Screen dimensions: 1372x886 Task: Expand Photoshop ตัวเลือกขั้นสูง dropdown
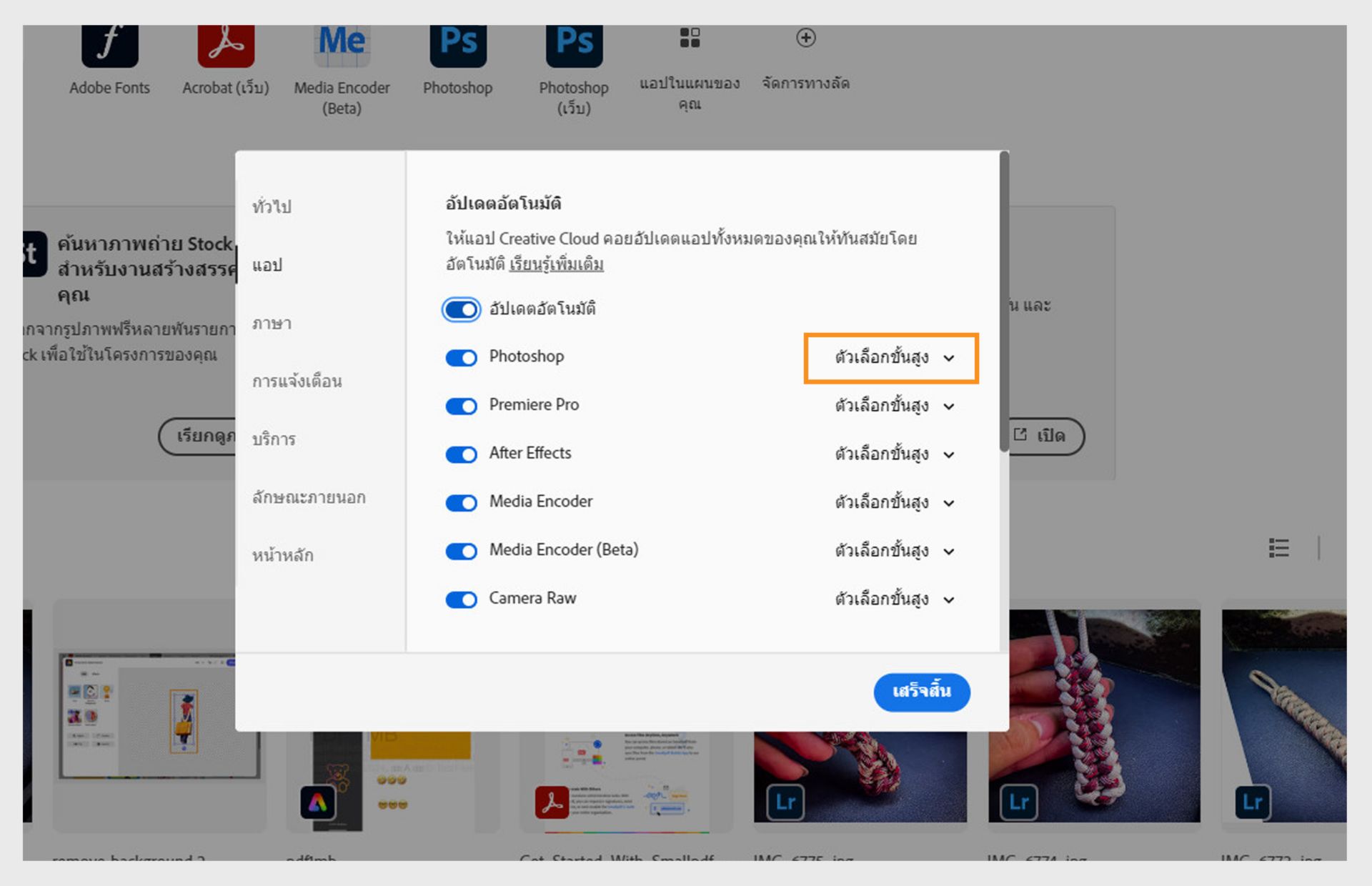pos(893,357)
